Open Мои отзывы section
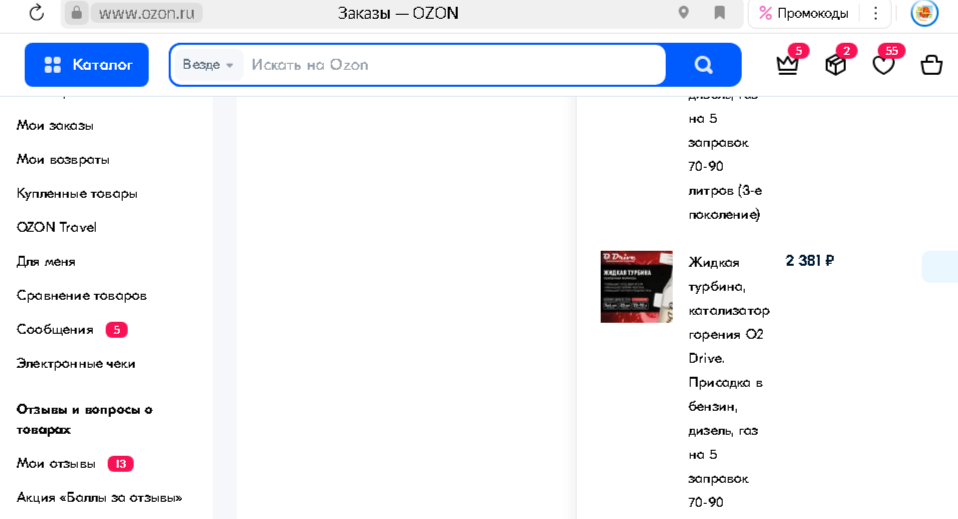This screenshot has width=958, height=519. pos(56,464)
